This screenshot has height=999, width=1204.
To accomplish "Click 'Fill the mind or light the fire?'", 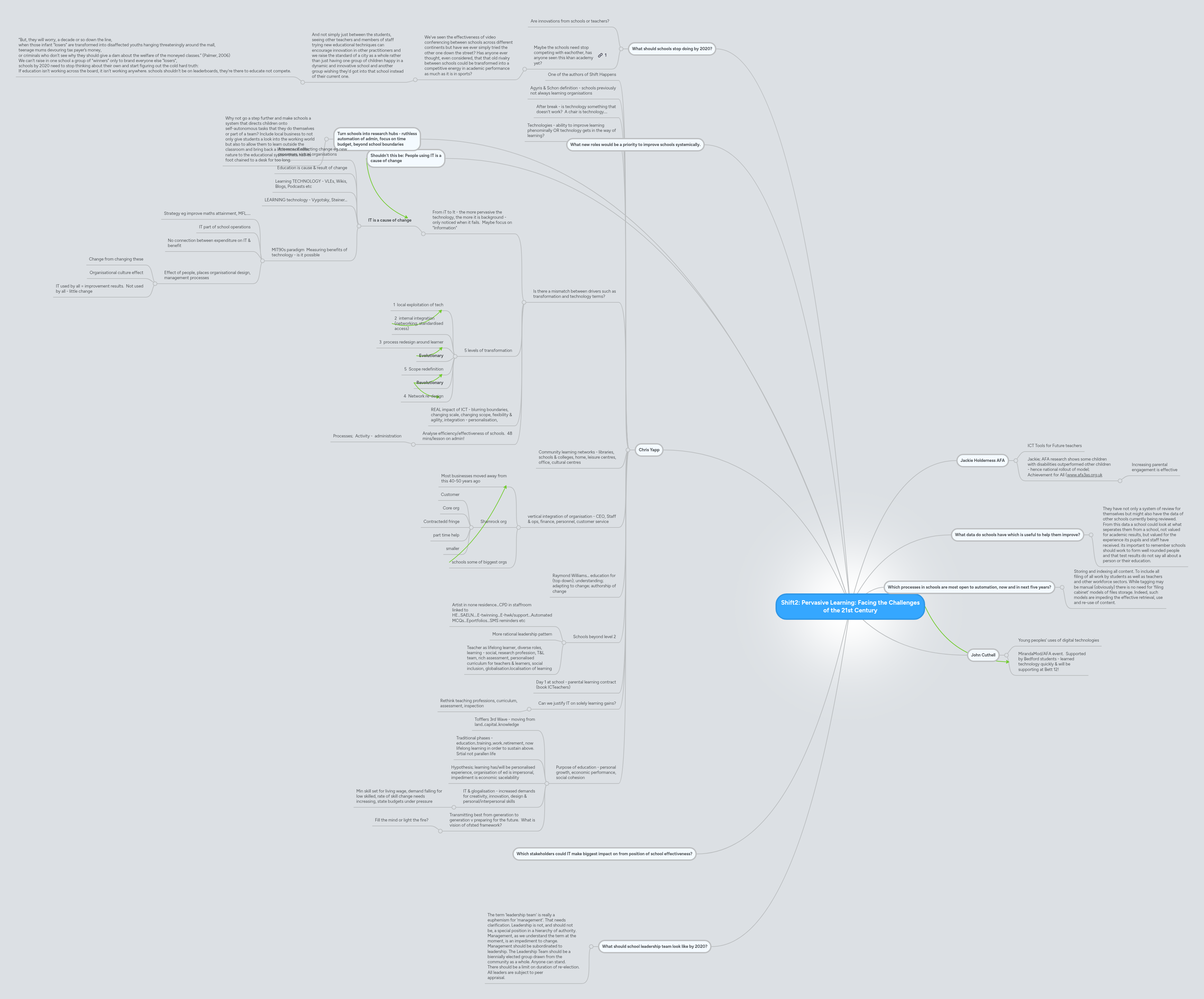I will click(x=401, y=820).
